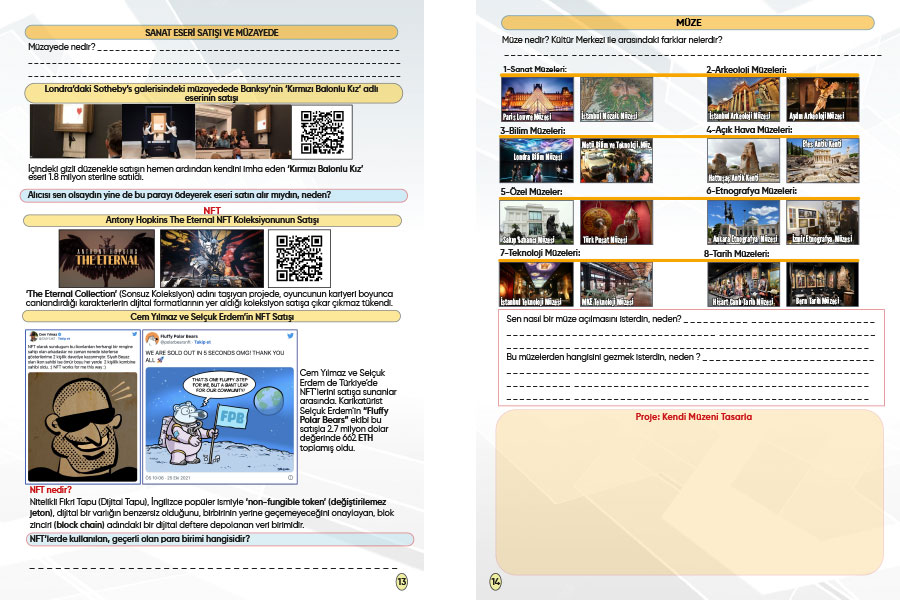
Task: Click page number 14 badge
Action: coord(495,582)
